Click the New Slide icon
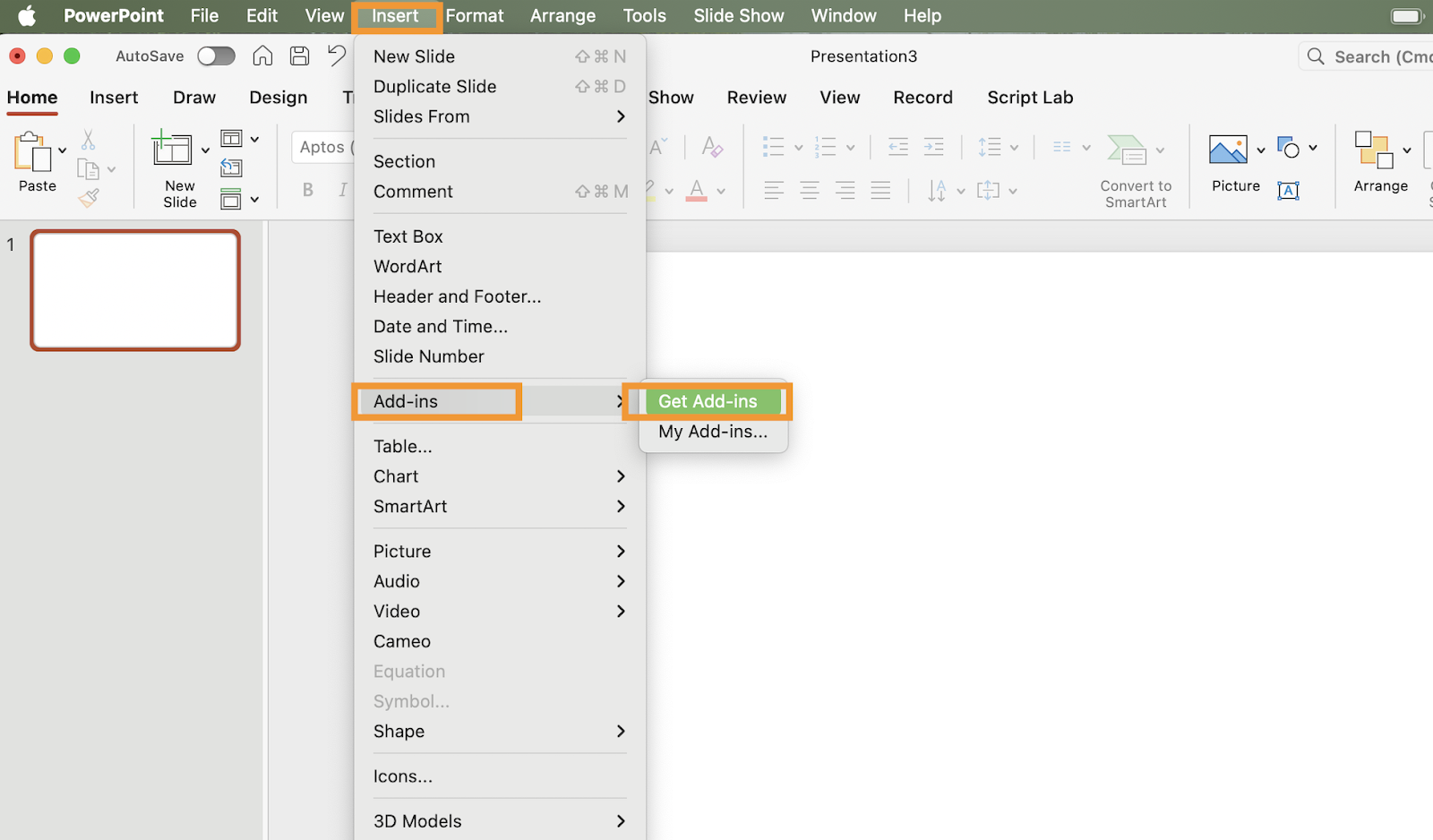This screenshot has height=840, width=1433. pos(171,149)
